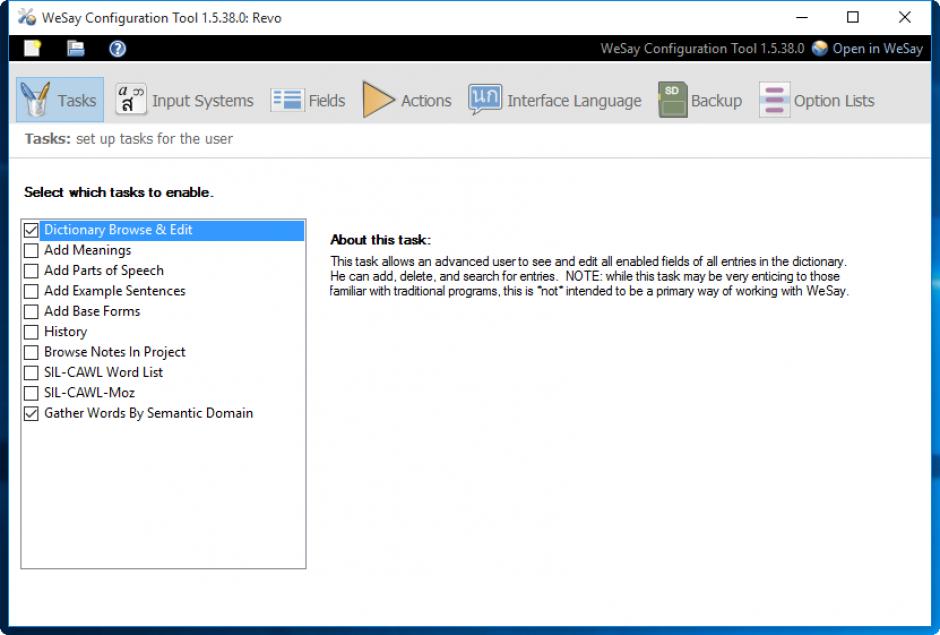Click the Fields list icon
Image resolution: width=940 pixels, height=635 pixels.
click(287, 100)
